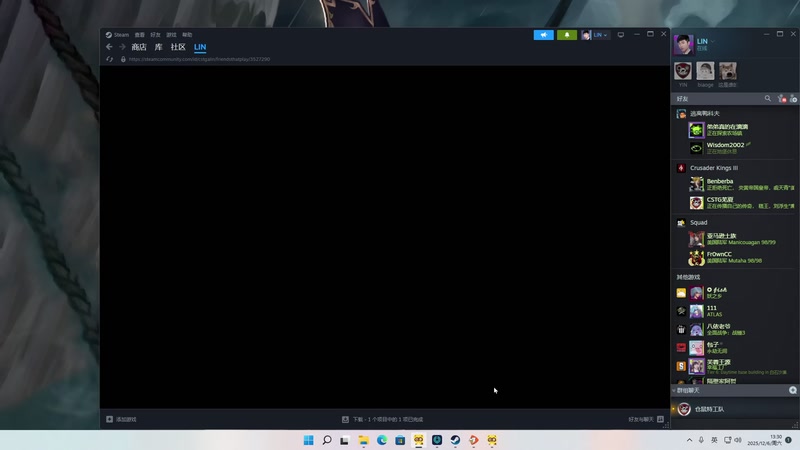The width and height of the screenshot is (800, 450).
Task: Click the add friend icon
Action: tap(781, 98)
